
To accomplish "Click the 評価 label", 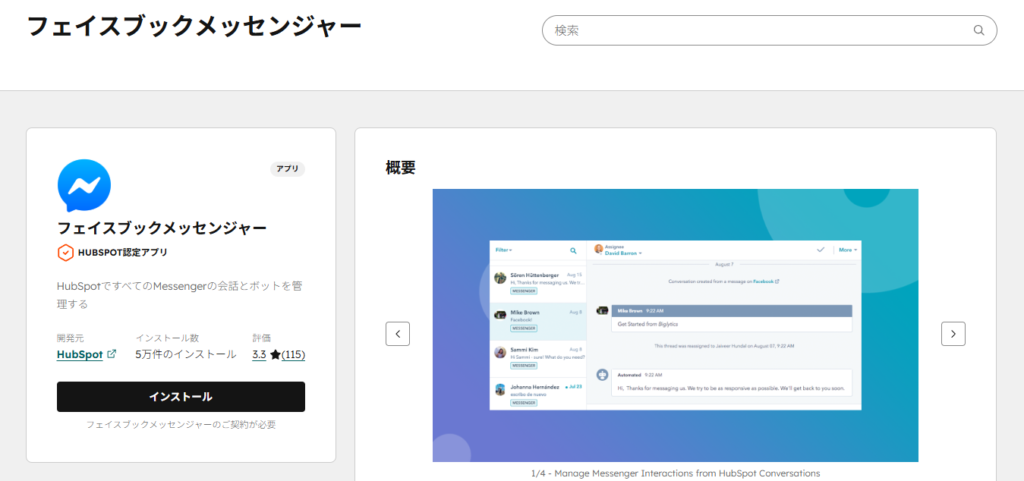I will 261,338.
